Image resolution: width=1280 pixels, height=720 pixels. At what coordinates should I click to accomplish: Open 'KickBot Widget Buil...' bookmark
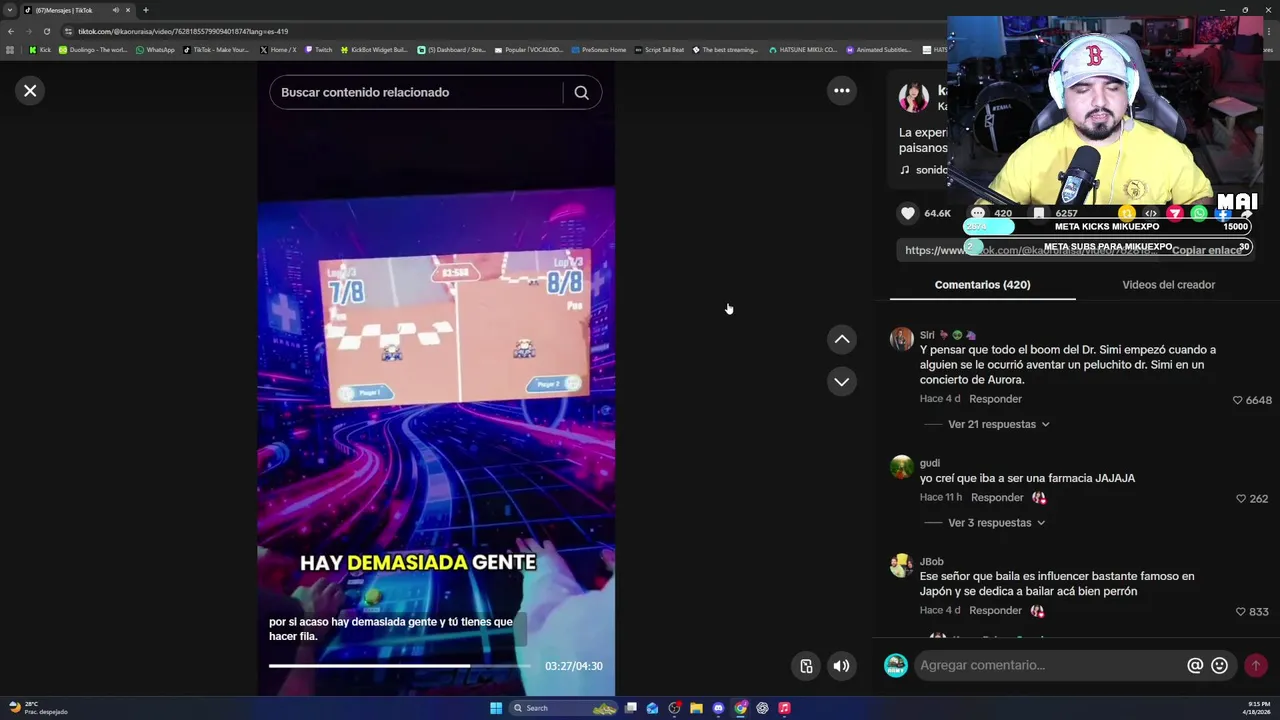374,49
